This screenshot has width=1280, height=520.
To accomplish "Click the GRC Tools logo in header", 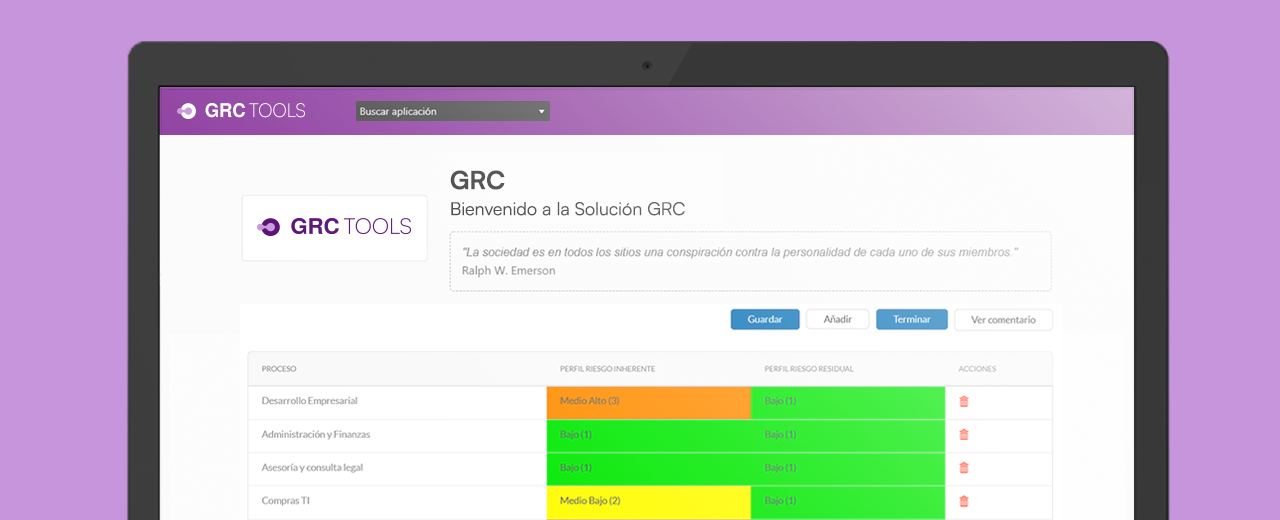I will click(241, 111).
